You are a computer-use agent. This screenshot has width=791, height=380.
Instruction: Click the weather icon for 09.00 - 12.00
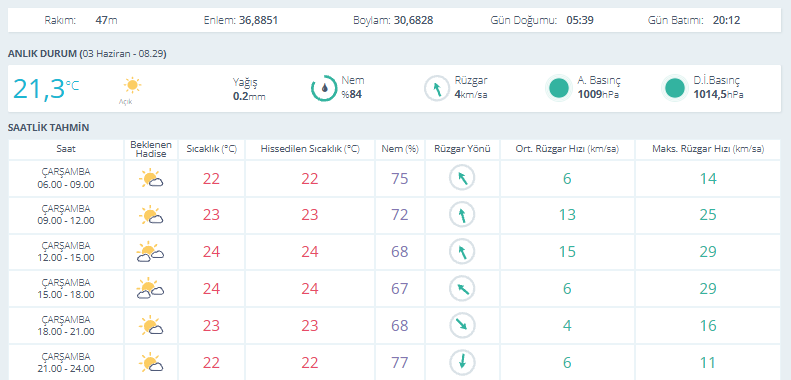pyautogui.click(x=150, y=215)
